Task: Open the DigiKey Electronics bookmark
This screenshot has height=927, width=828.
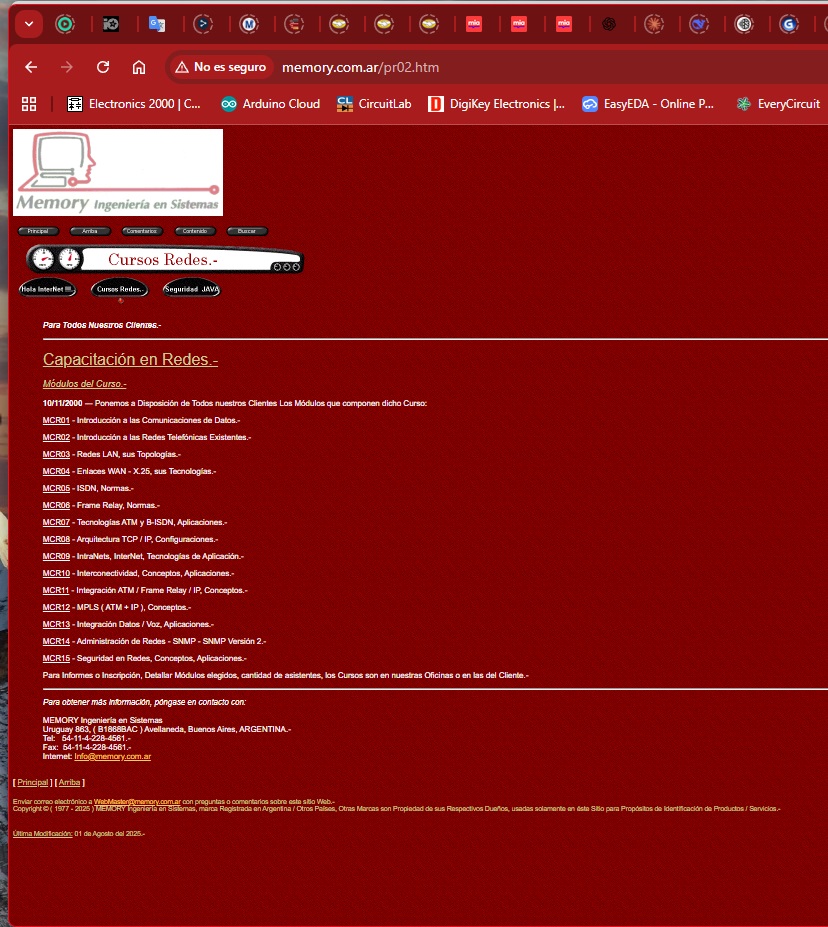Action: [496, 103]
